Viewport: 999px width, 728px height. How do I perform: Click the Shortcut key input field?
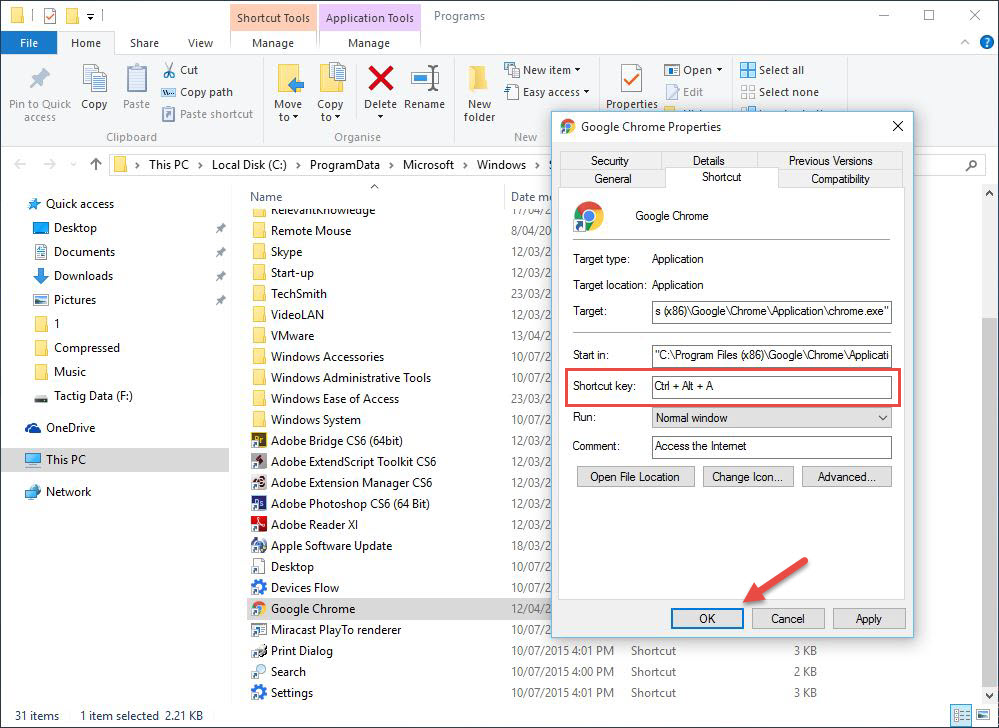(x=772, y=387)
